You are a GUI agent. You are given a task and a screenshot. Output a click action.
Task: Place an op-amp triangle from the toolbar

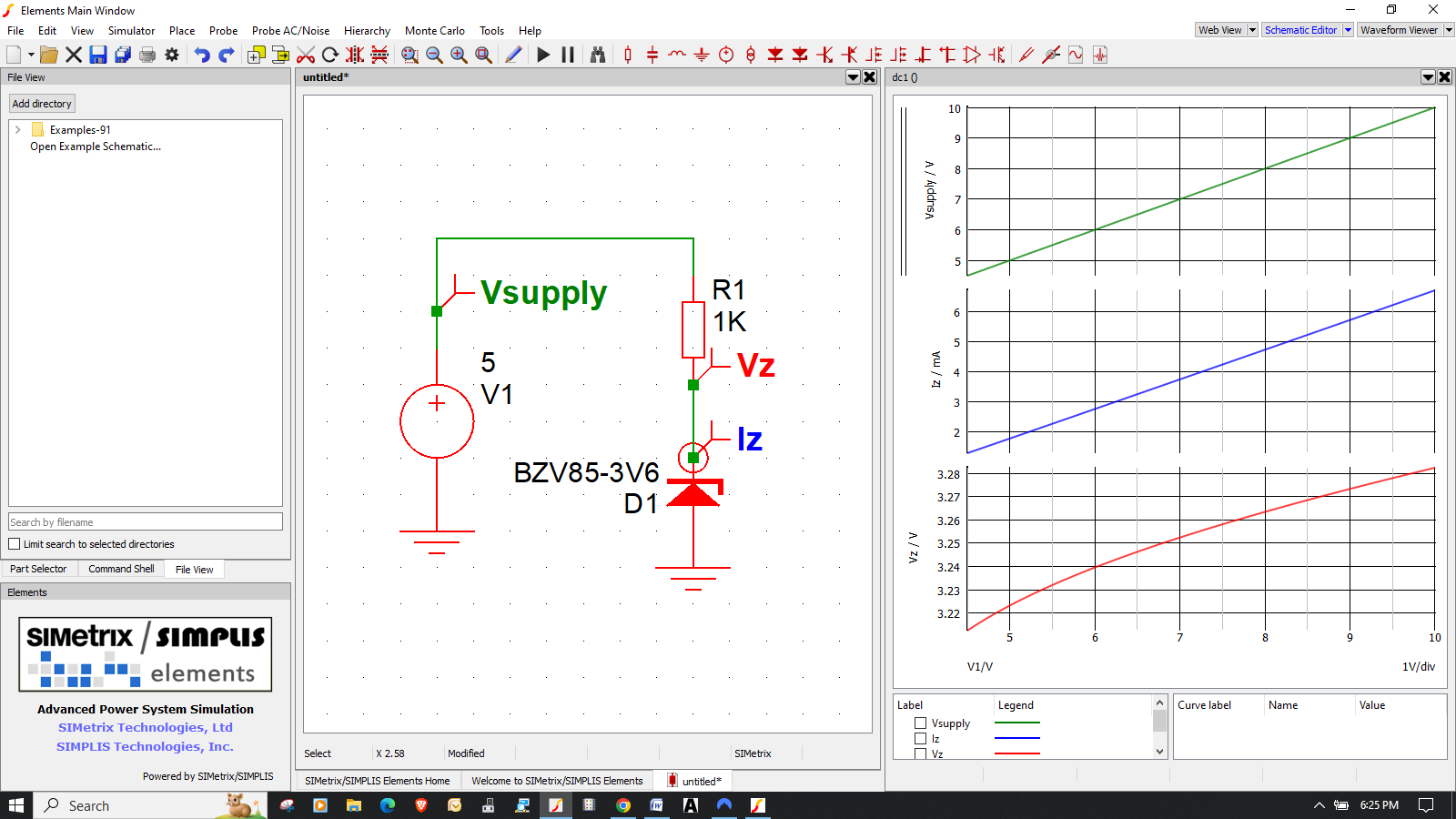[x=972, y=55]
